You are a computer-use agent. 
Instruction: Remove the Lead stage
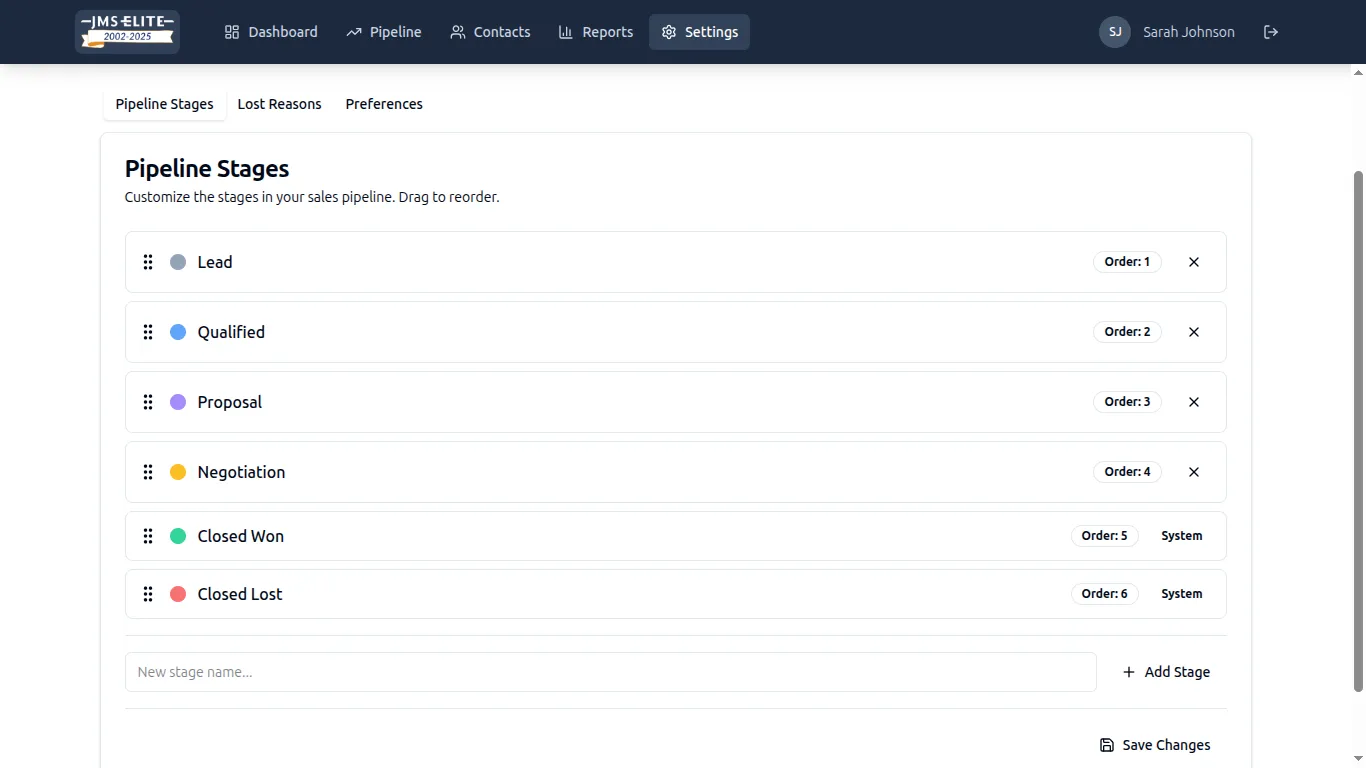pyautogui.click(x=1194, y=262)
